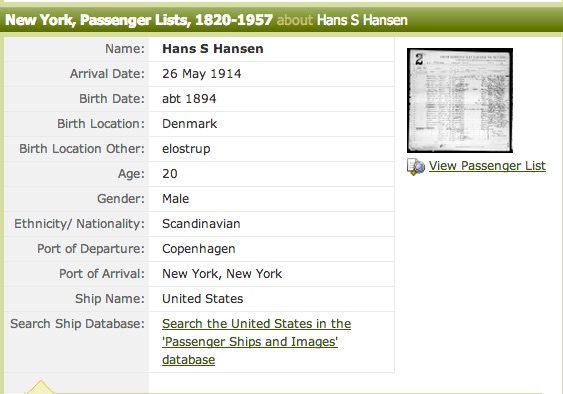Click the elostrup birth location value
This screenshot has width=563, height=394.
(186, 149)
